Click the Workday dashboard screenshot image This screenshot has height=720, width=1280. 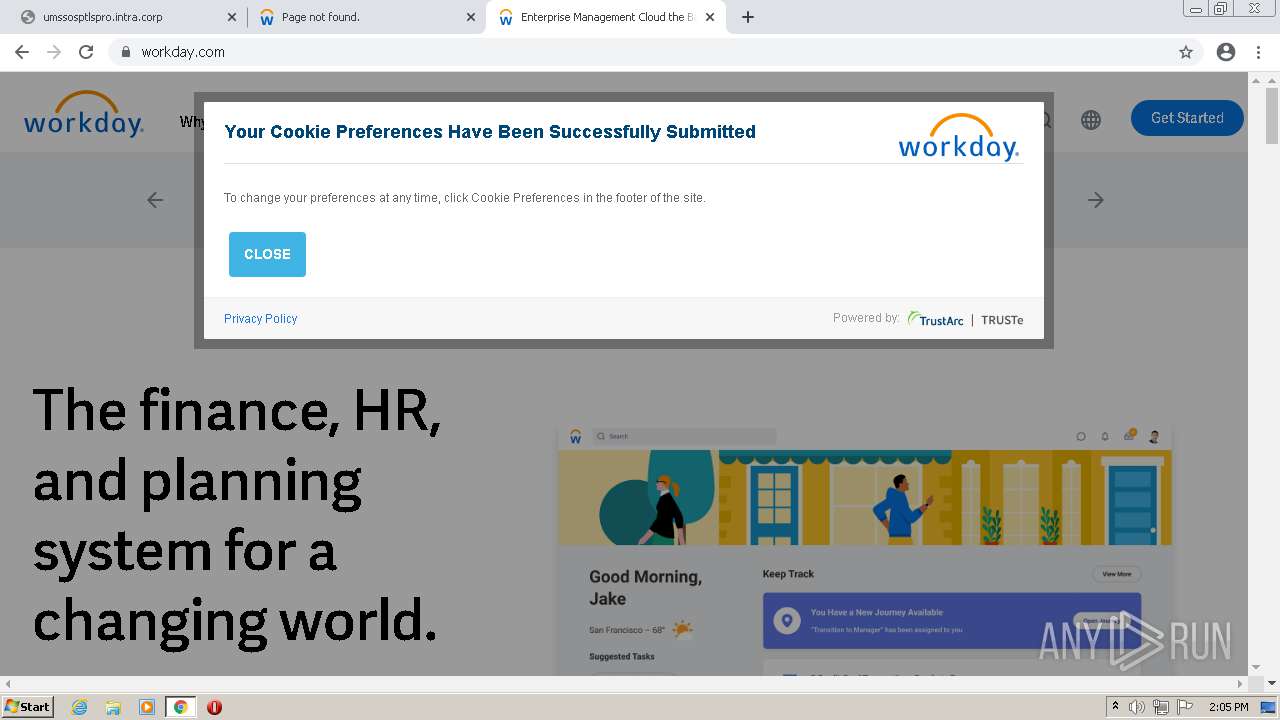[x=865, y=550]
